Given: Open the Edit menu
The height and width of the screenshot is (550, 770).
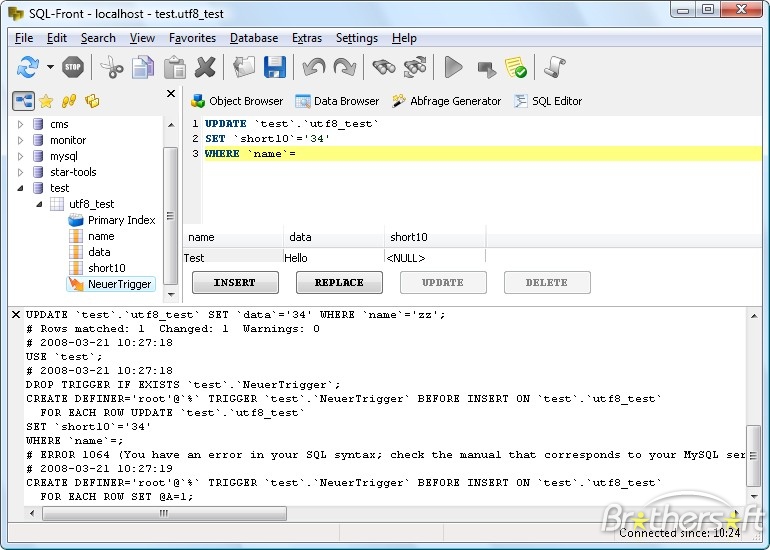Looking at the screenshot, I should pos(57,38).
